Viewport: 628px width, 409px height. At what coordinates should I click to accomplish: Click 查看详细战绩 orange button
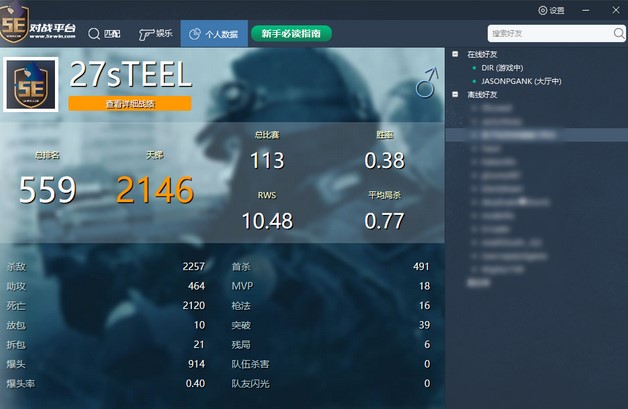129,103
